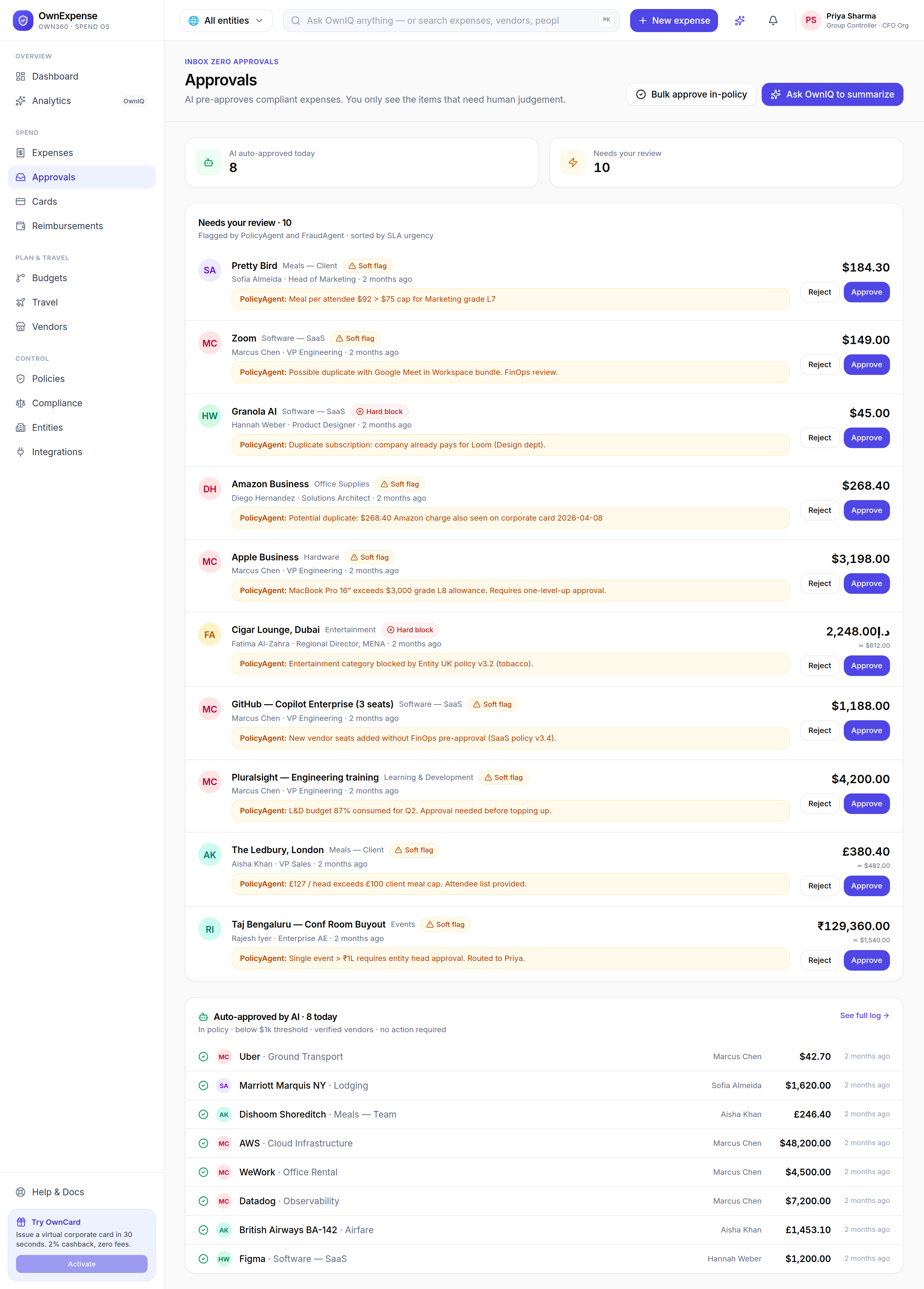Click the globe icon in entity selector

pos(193,21)
